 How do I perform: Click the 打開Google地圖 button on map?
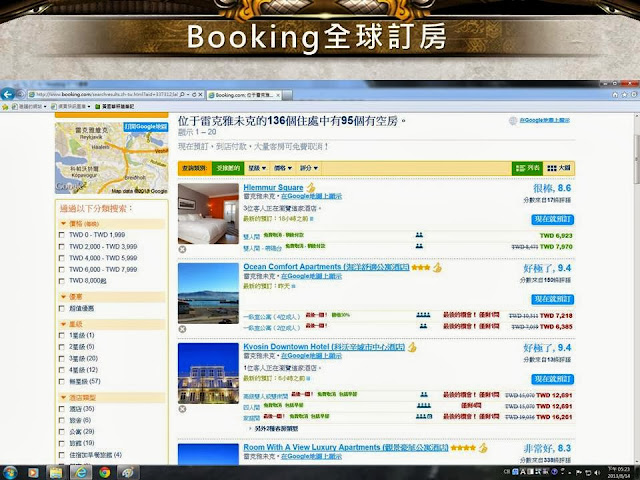(x=146, y=127)
